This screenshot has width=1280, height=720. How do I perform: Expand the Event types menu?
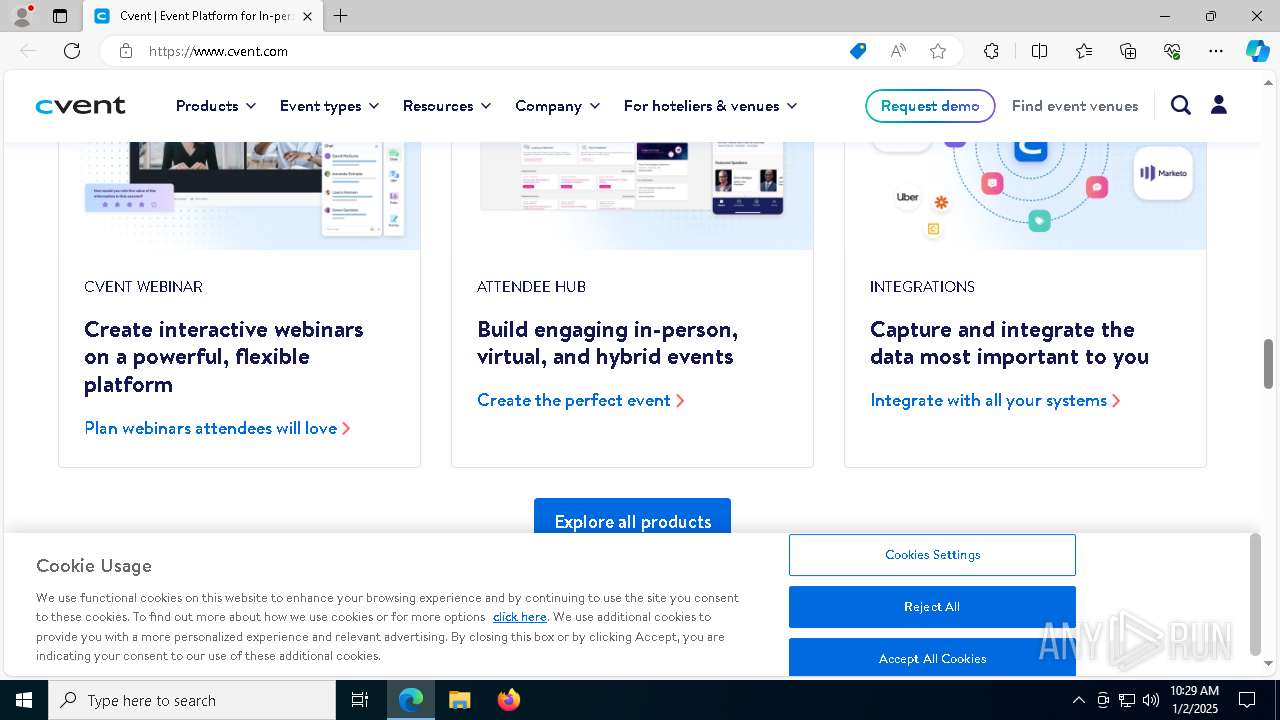[329, 106]
